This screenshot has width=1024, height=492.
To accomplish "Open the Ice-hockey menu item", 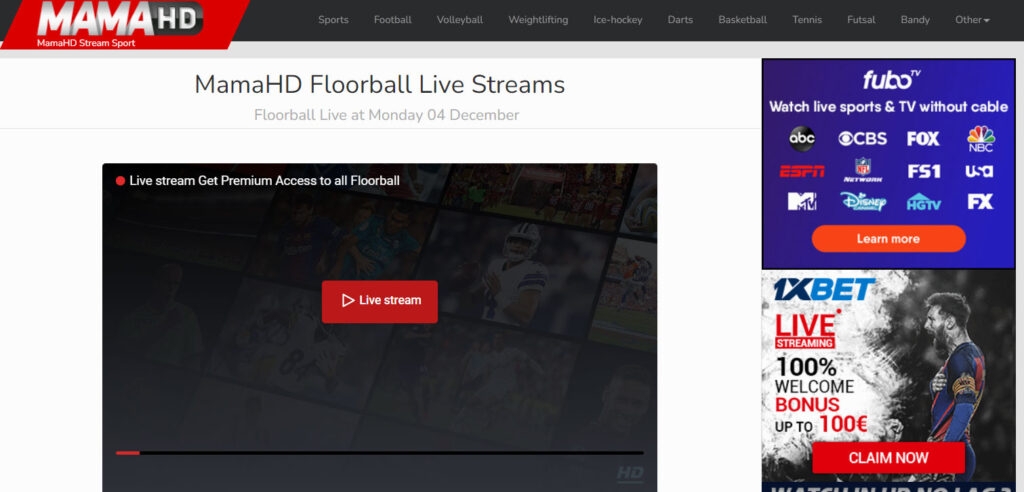I will pyautogui.click(x=617, y=20).
